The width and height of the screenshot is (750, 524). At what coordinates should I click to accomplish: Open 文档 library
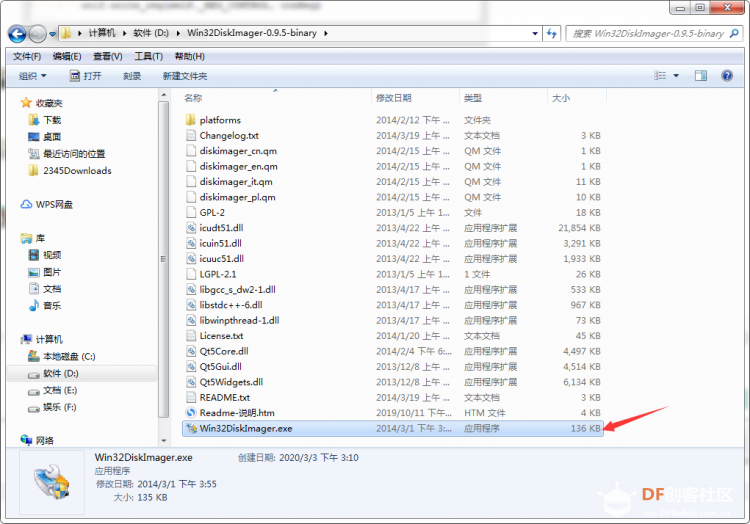[45, 289]
